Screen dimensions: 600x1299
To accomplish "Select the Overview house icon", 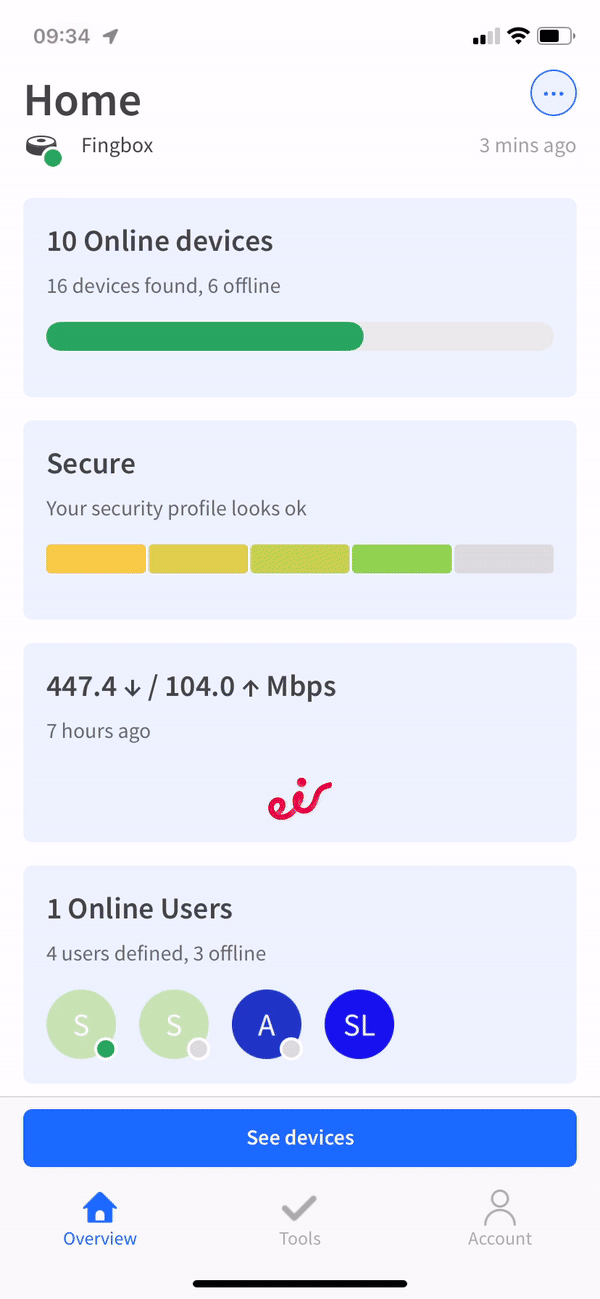I will click(x=99, y=1206).
